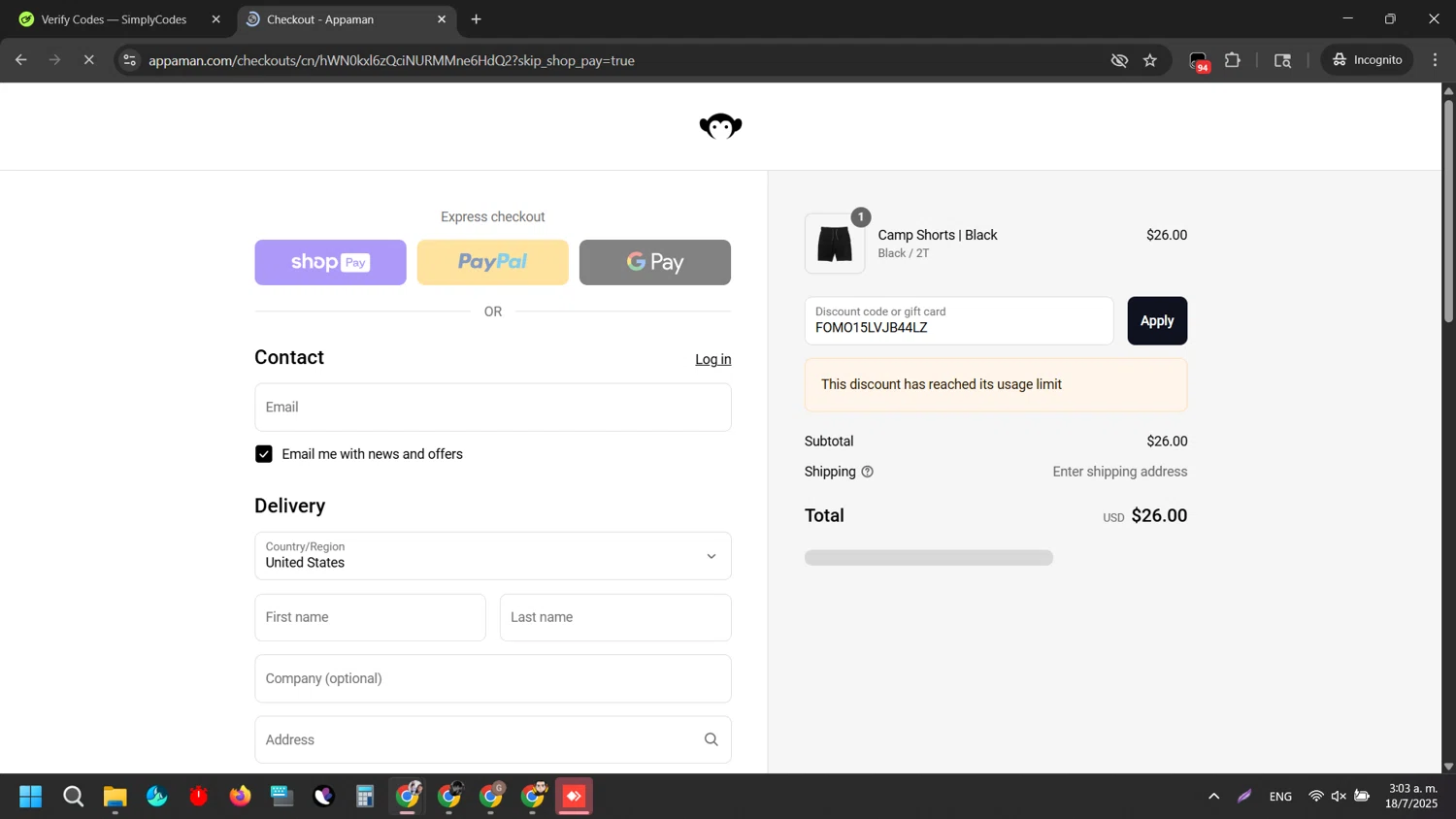Click the volume muted tray icon
This screenshot has height=819, width=1456.
pos(1339,797)
